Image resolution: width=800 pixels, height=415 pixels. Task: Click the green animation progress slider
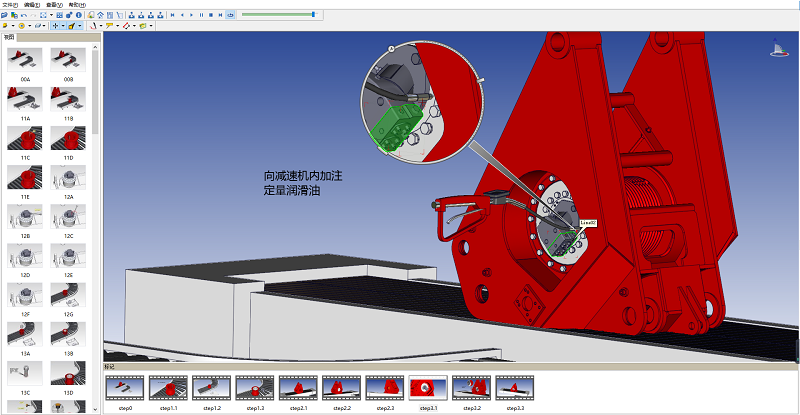[278, 15]
